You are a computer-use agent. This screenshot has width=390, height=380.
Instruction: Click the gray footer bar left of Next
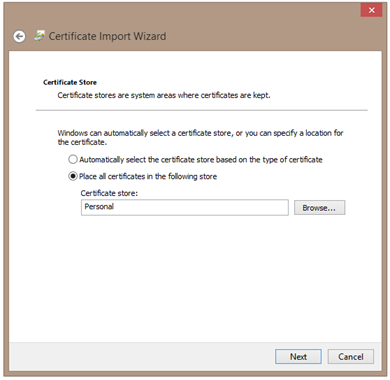[x=140, y=357]
